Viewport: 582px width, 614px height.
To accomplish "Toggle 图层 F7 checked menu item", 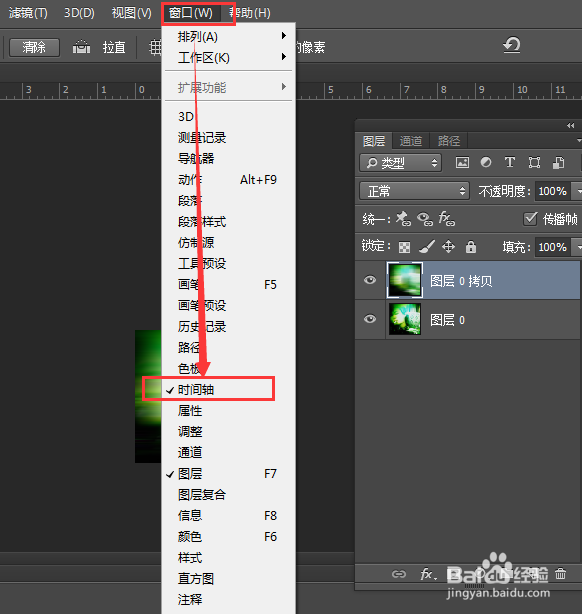I will (x=228, y=474).
